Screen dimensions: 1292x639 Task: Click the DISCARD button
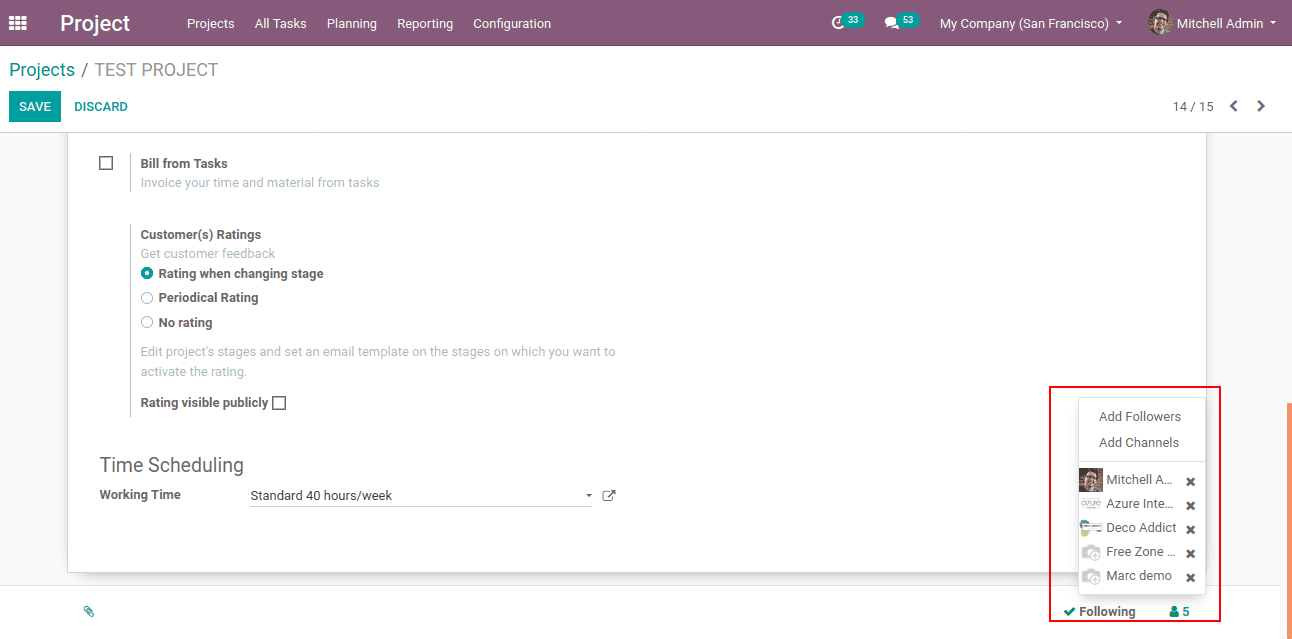pyautogui.click(x=101, y=106)
